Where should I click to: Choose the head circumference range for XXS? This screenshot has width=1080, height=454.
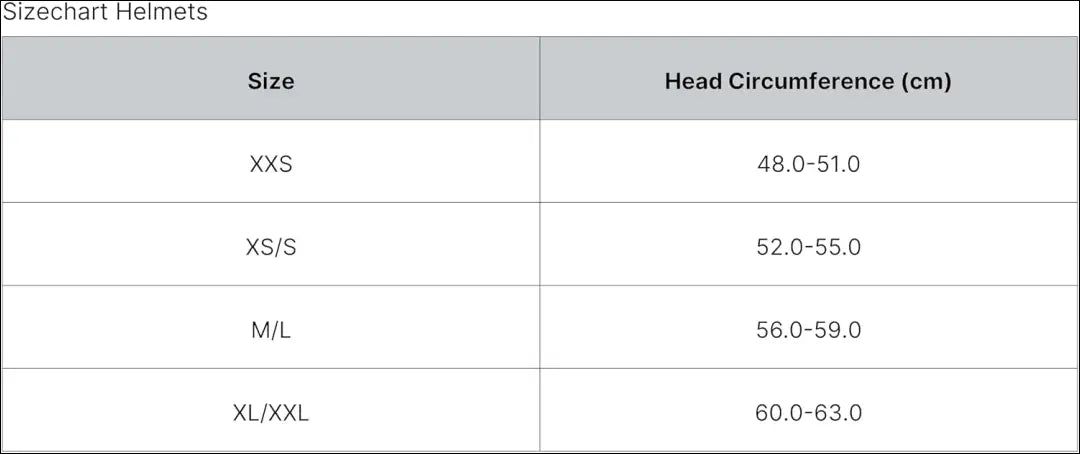coord(808,164)
